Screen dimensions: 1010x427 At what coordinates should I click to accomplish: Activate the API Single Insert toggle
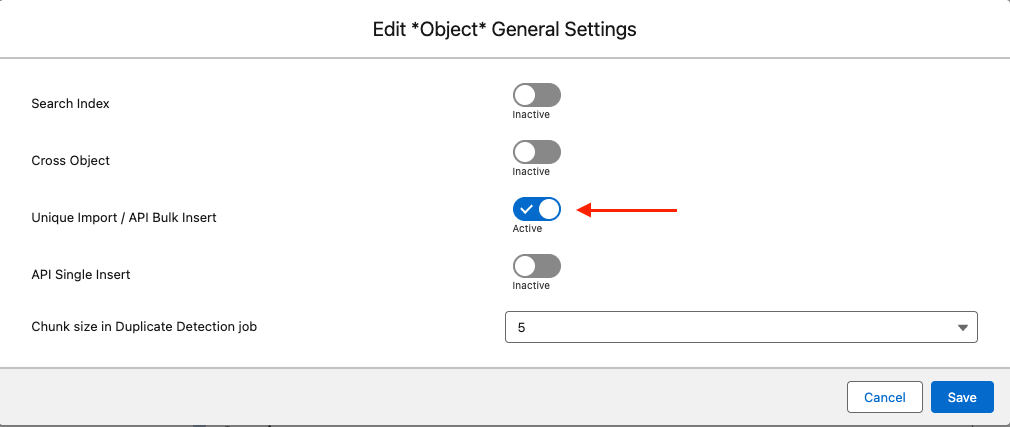pyautogui.click(x=537, y=267)
